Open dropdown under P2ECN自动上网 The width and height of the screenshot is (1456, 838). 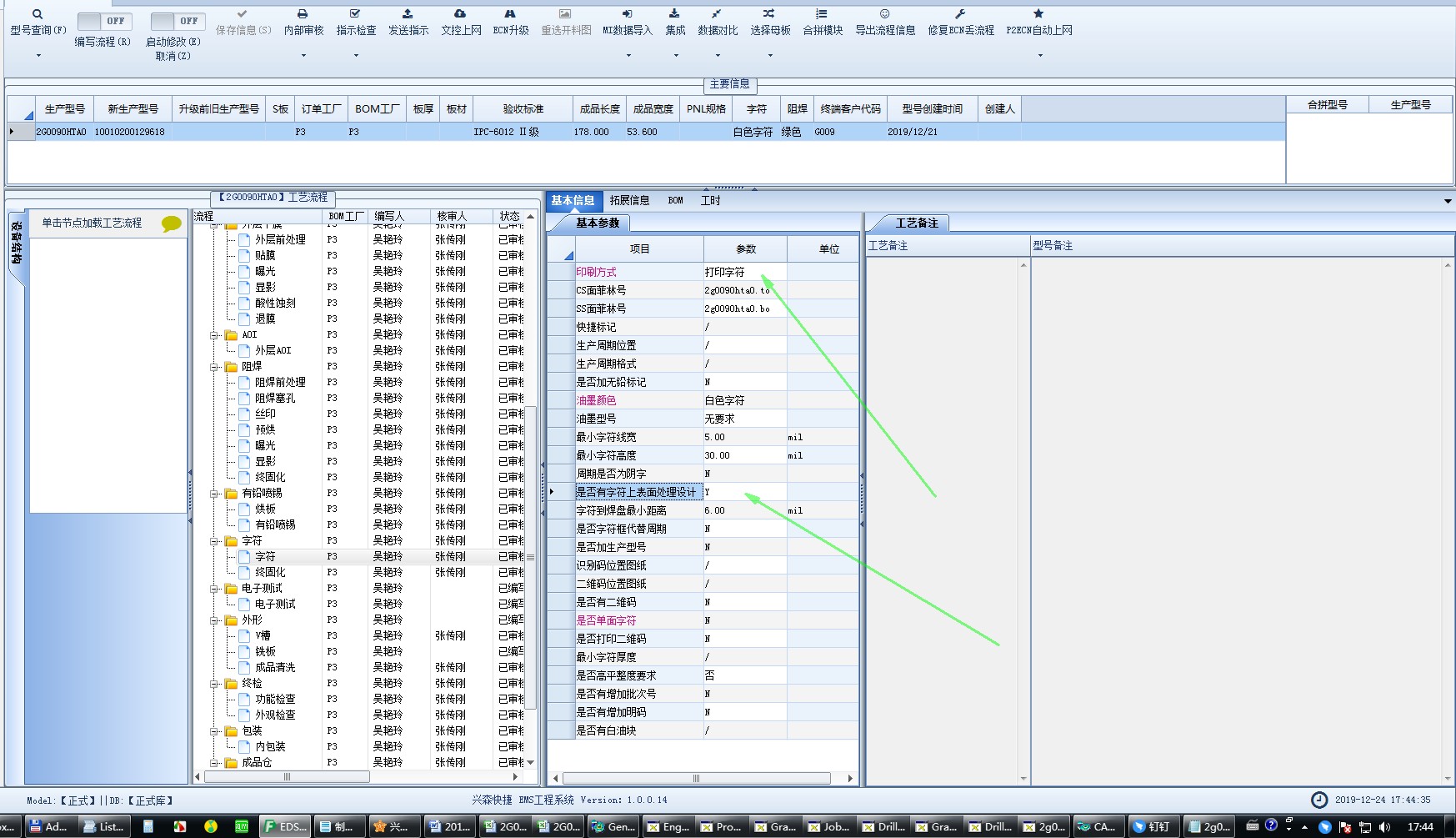1039,56
